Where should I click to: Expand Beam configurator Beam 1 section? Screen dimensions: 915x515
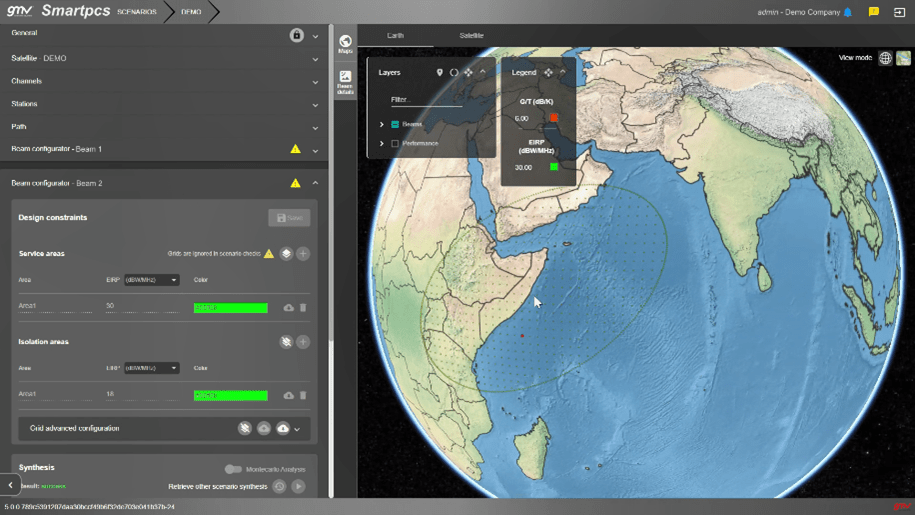coord(315,150)
